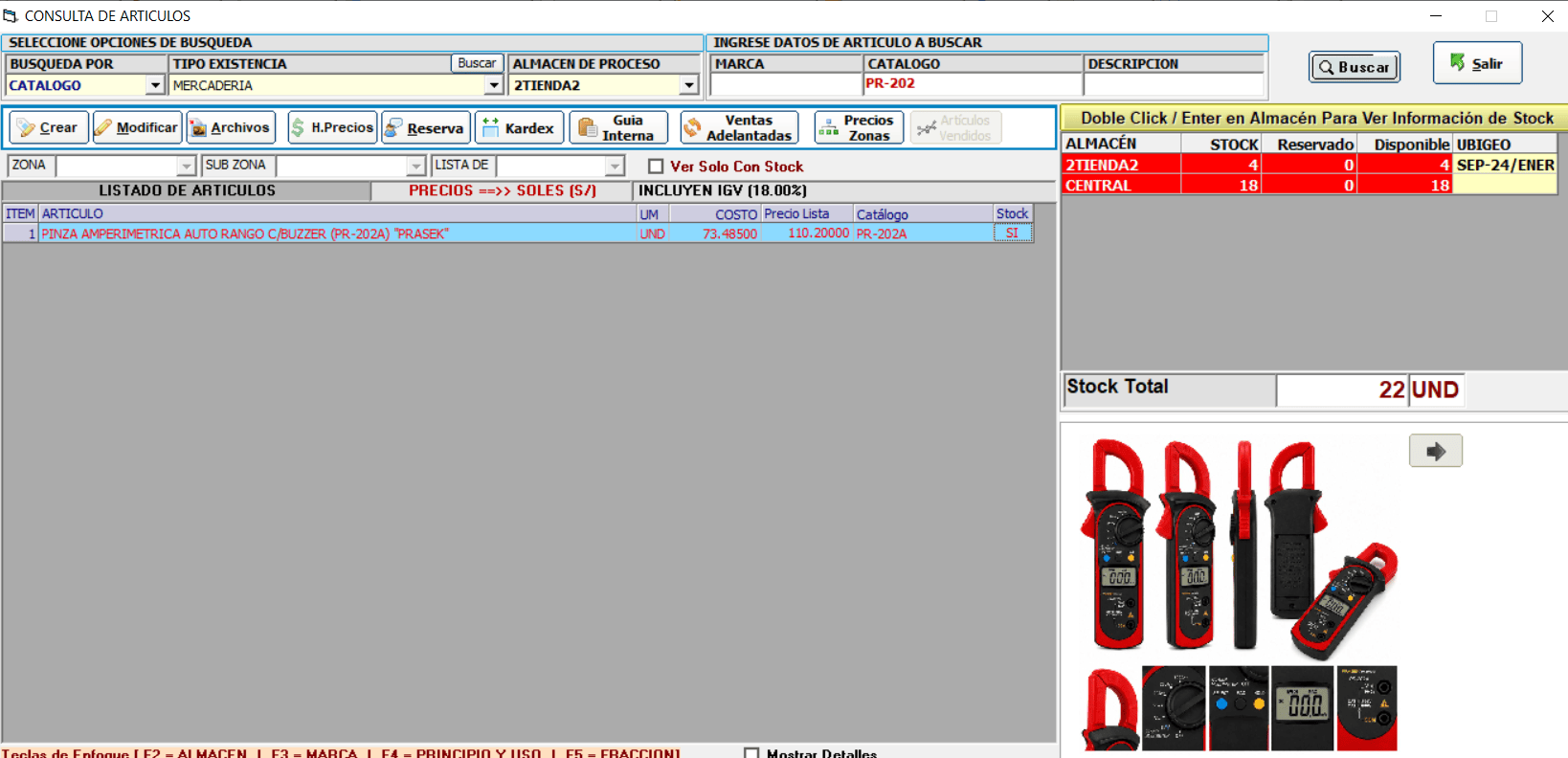Open the Kardex view
1568x758 pixels.
(x=519, y=127)
